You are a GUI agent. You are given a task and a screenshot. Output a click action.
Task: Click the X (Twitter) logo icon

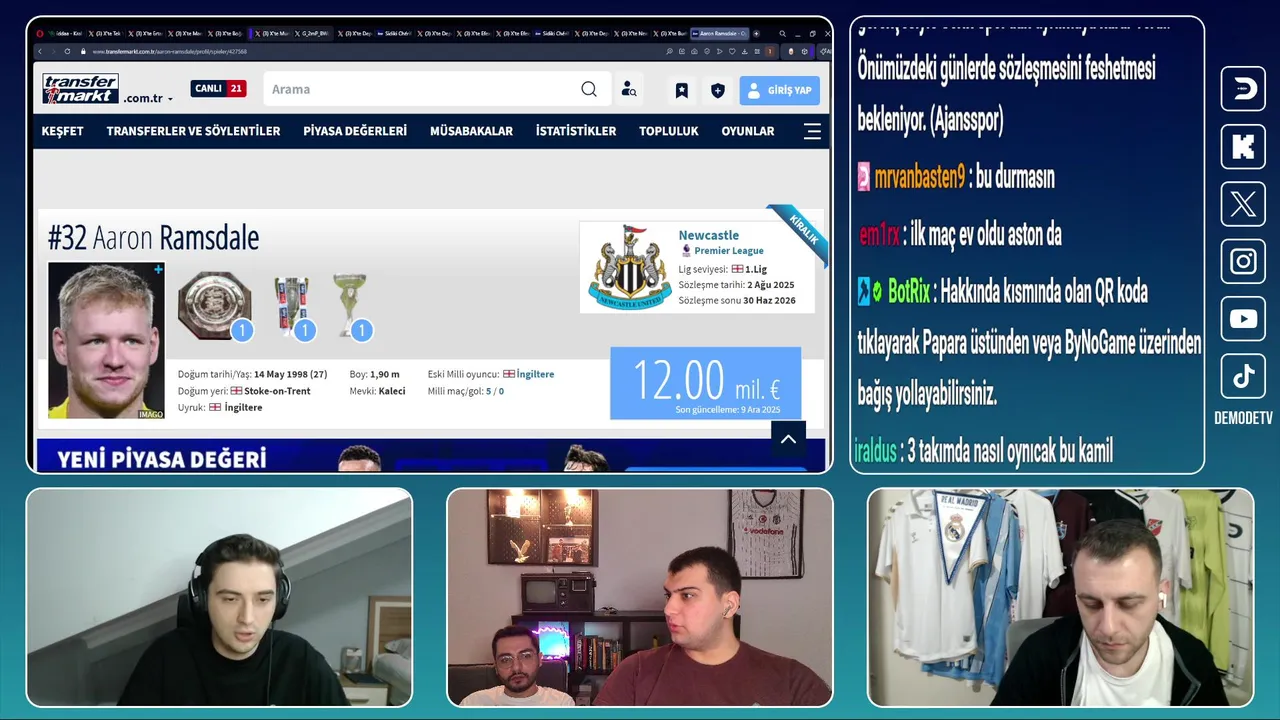1243,204
